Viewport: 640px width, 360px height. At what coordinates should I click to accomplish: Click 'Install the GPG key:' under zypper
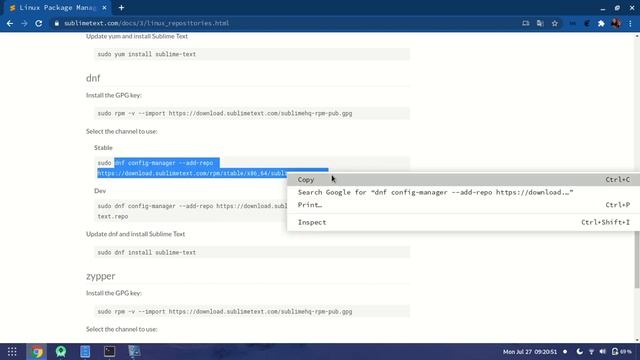tap(113, 293)
